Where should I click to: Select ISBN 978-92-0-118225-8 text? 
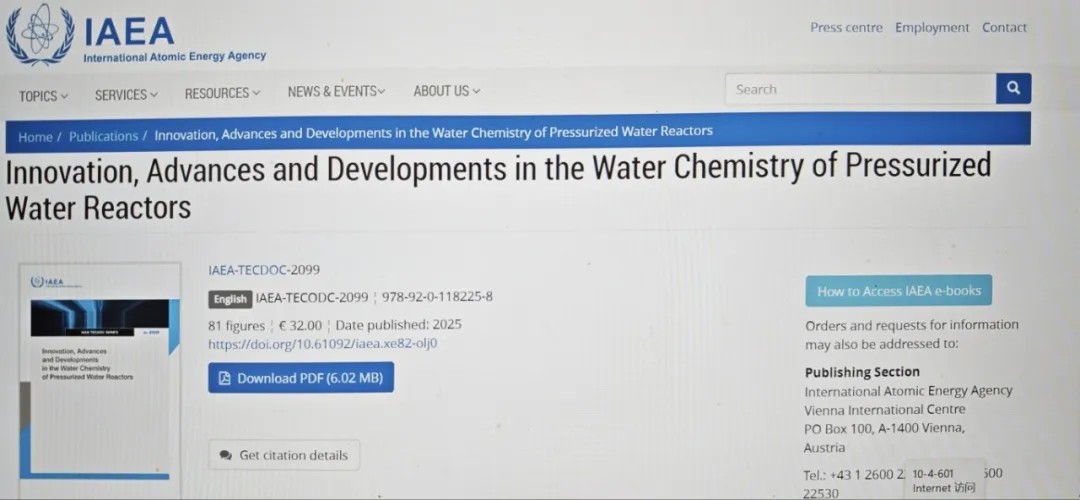[437, 298]
